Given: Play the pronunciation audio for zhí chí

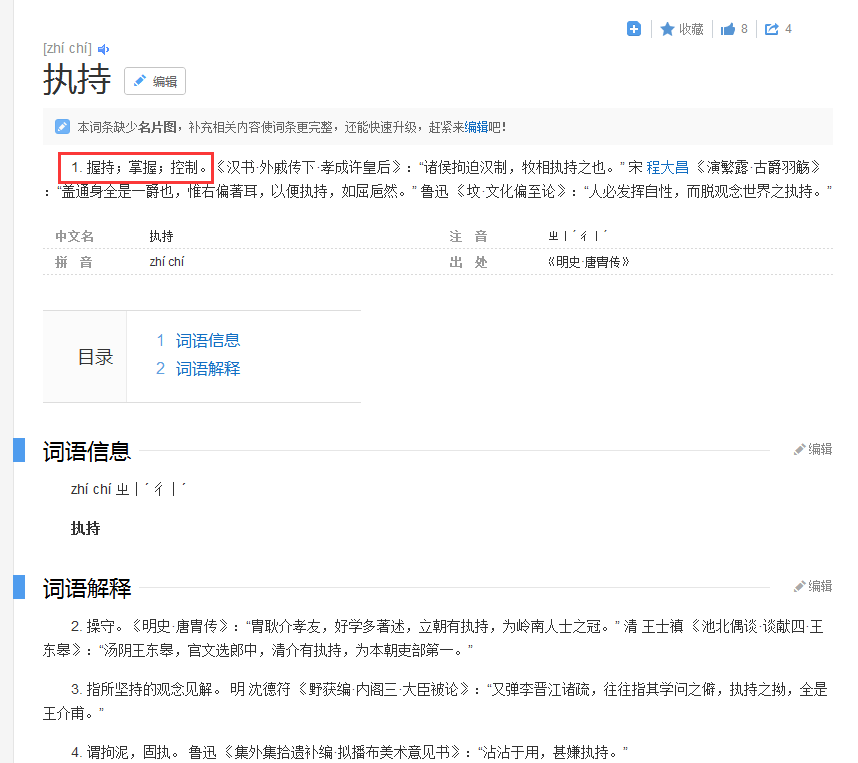Looking at the screenshot, I should point(104,47).
